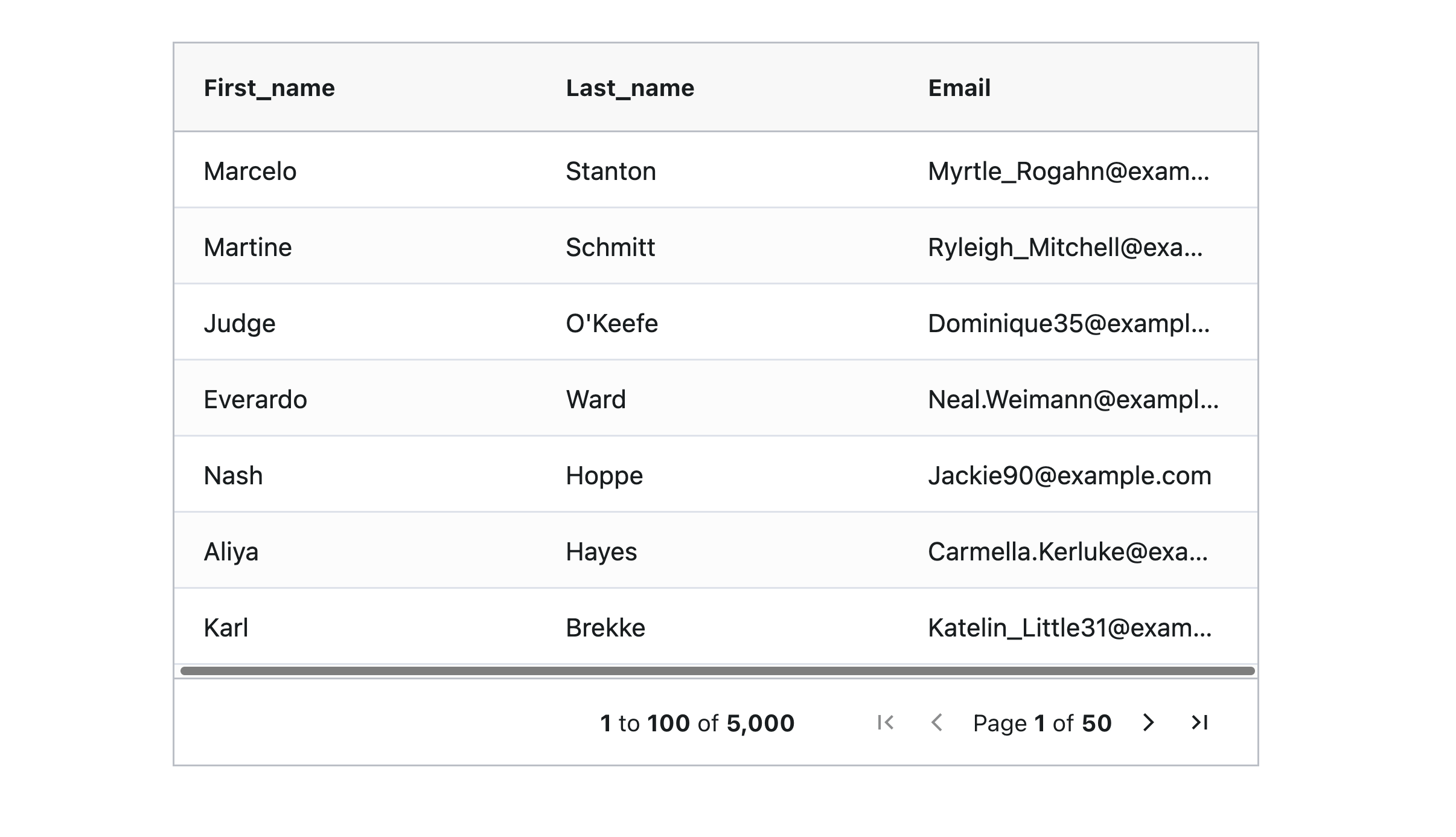Click the O'Keefe last name cell
Screen dimensions: 1456x837
coord(611,324)
